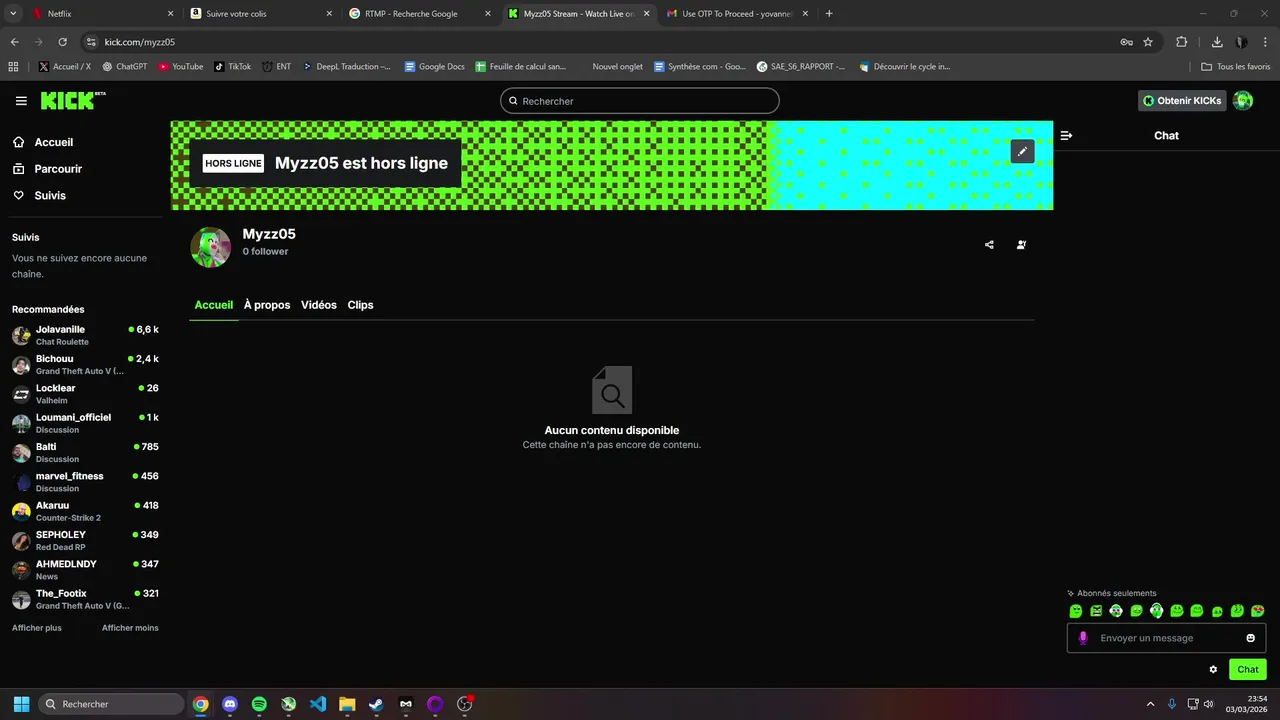Open recommended channel SEPHOLEY
Screen dimensions: 1280x720
tap(85, 540)
